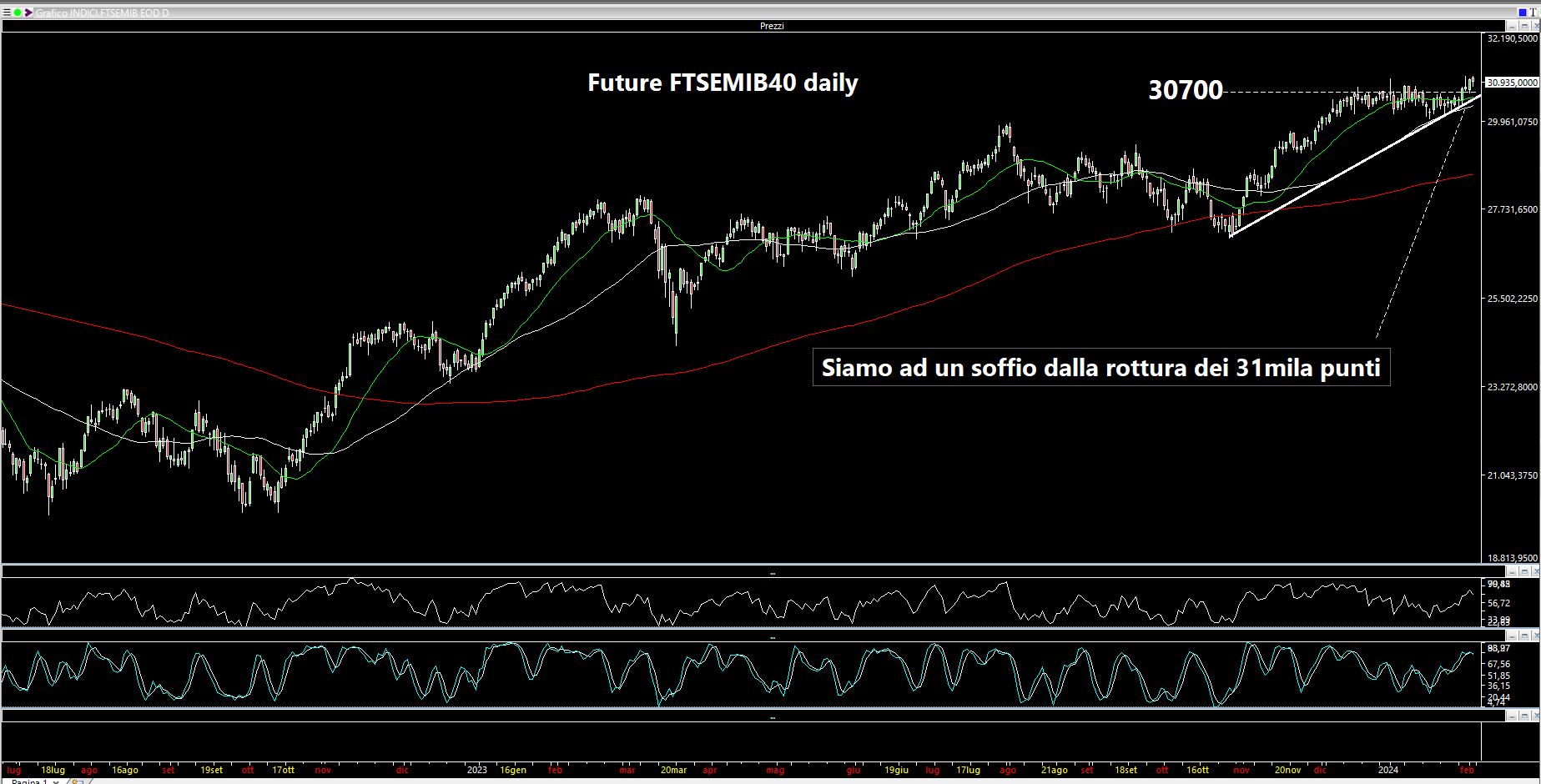Minimize the RSI indicator panel
This screenshot has width=1541, height=784.
[x=1512, y=571]
